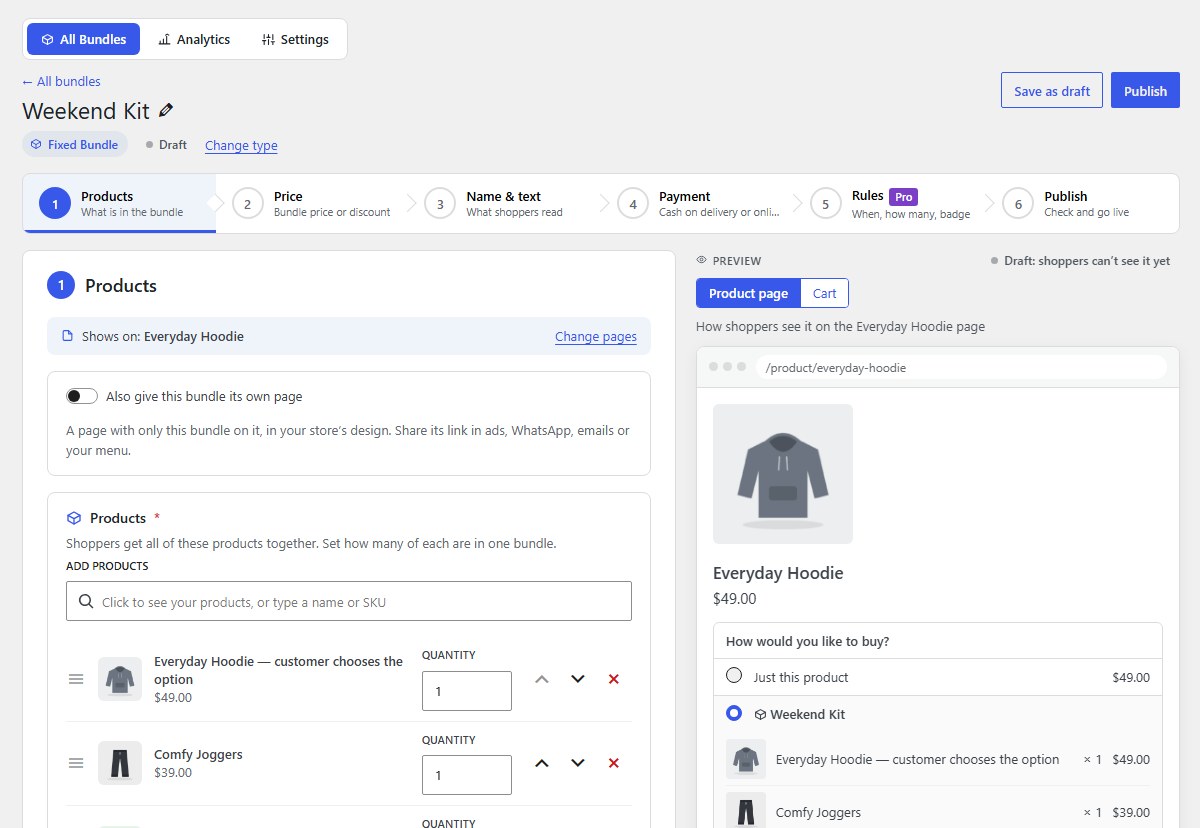Select 'Just this product' radio option
This screenshot has width=1200, height=828.
[734, 676]
